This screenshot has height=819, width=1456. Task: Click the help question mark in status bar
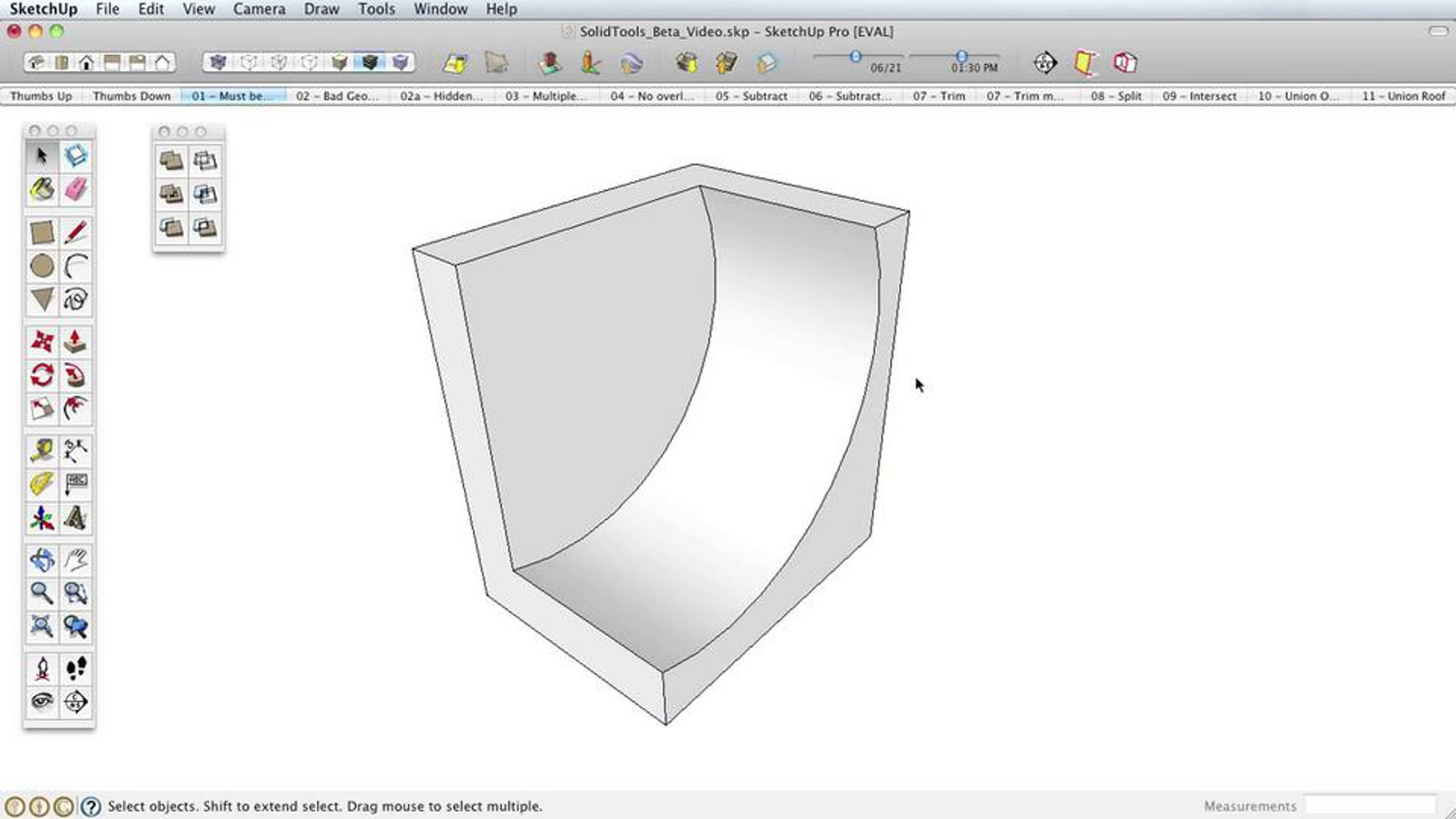[91, 806]
